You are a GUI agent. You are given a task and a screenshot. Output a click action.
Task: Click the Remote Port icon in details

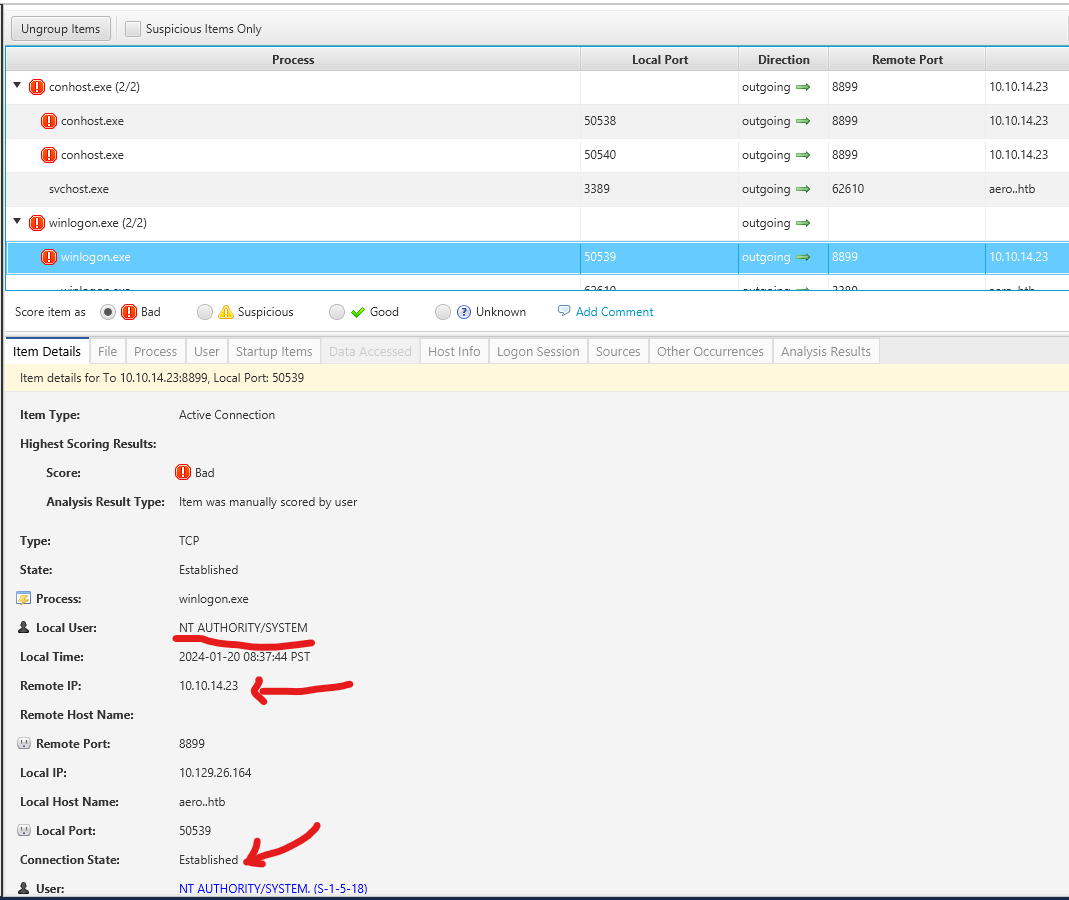[24, 744]
